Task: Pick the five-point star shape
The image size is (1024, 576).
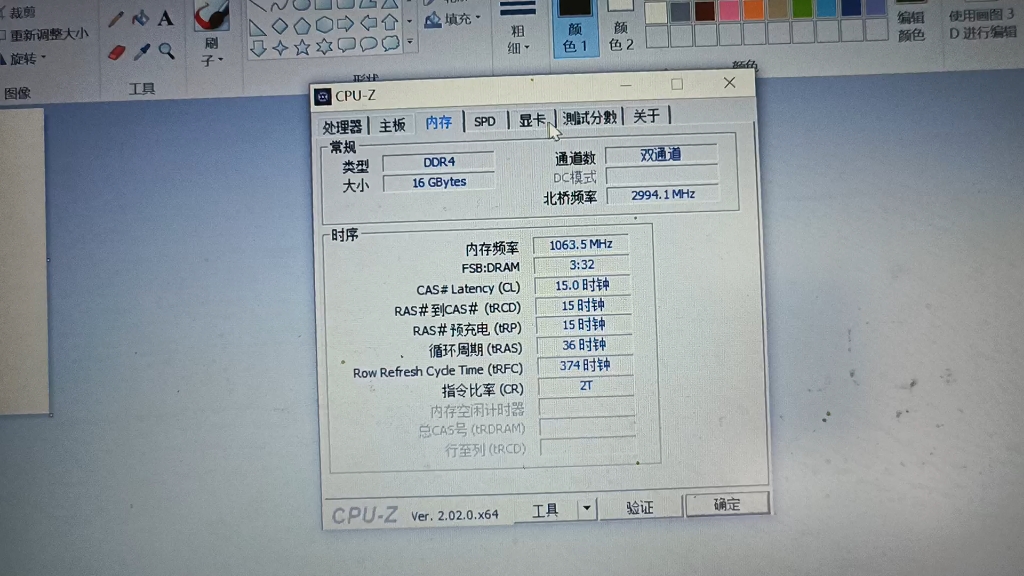Action: coord(302,47)
